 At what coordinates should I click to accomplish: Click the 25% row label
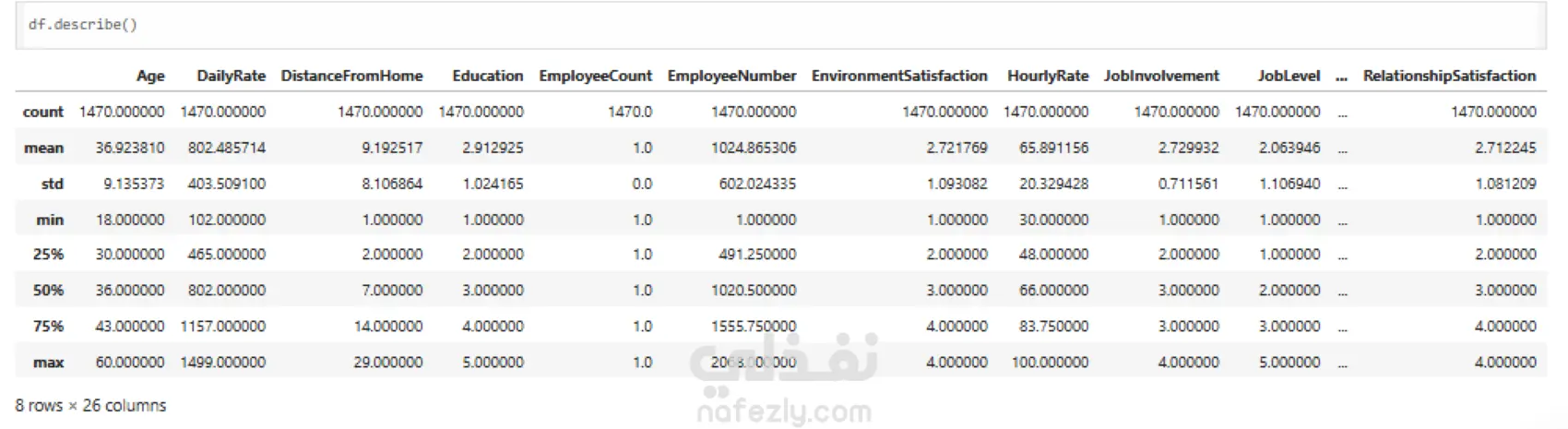point(48,255)
